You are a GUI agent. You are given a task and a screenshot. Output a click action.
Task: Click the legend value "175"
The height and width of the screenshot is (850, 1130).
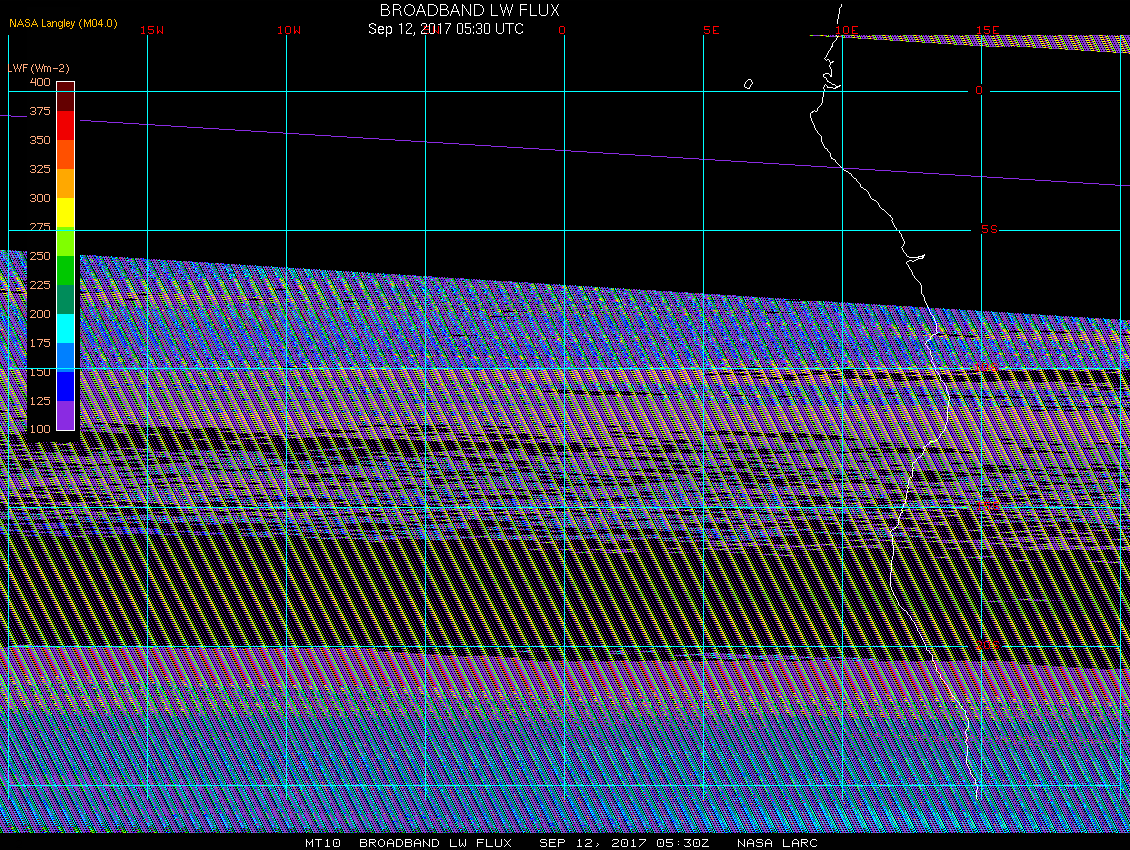coord(40,342)
